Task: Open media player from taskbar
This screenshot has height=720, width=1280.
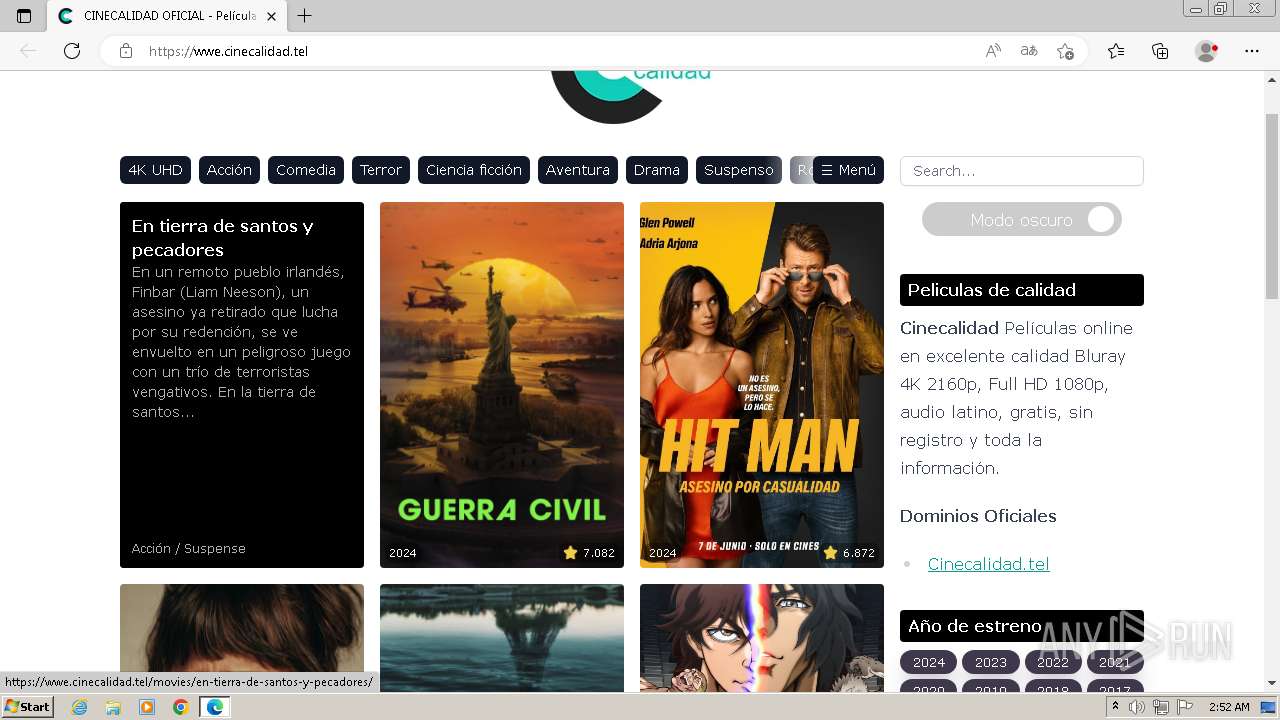Action: (147, 707)
